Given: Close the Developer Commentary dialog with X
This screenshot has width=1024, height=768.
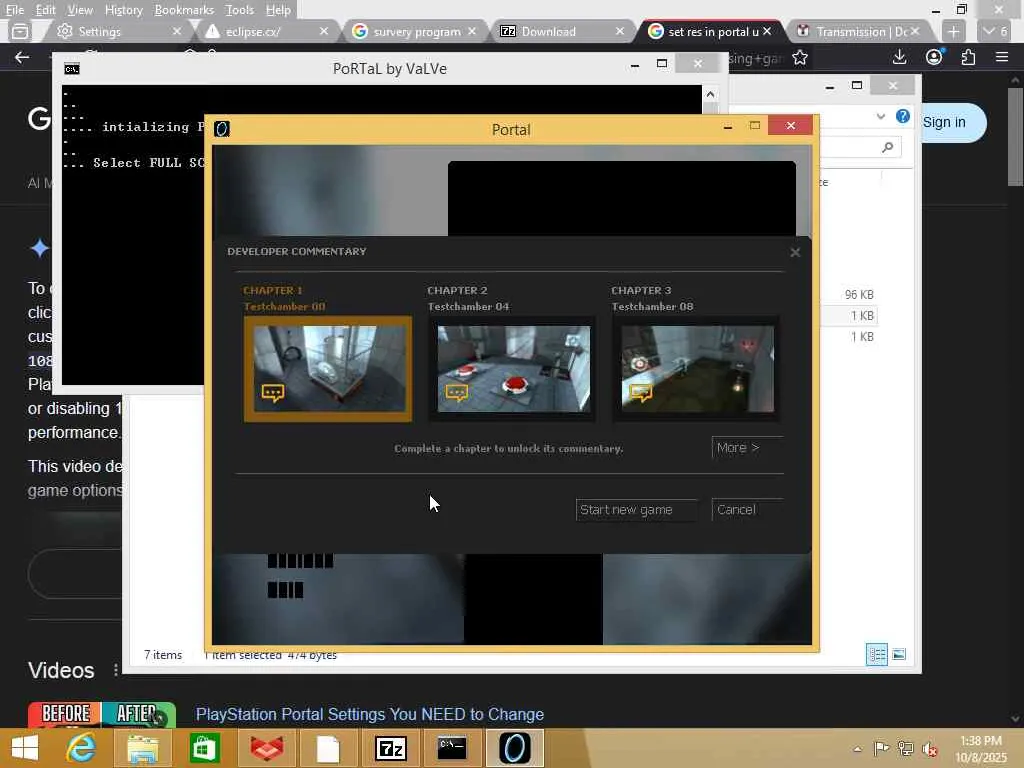Looking at the screenshot, I should (795, 252).
